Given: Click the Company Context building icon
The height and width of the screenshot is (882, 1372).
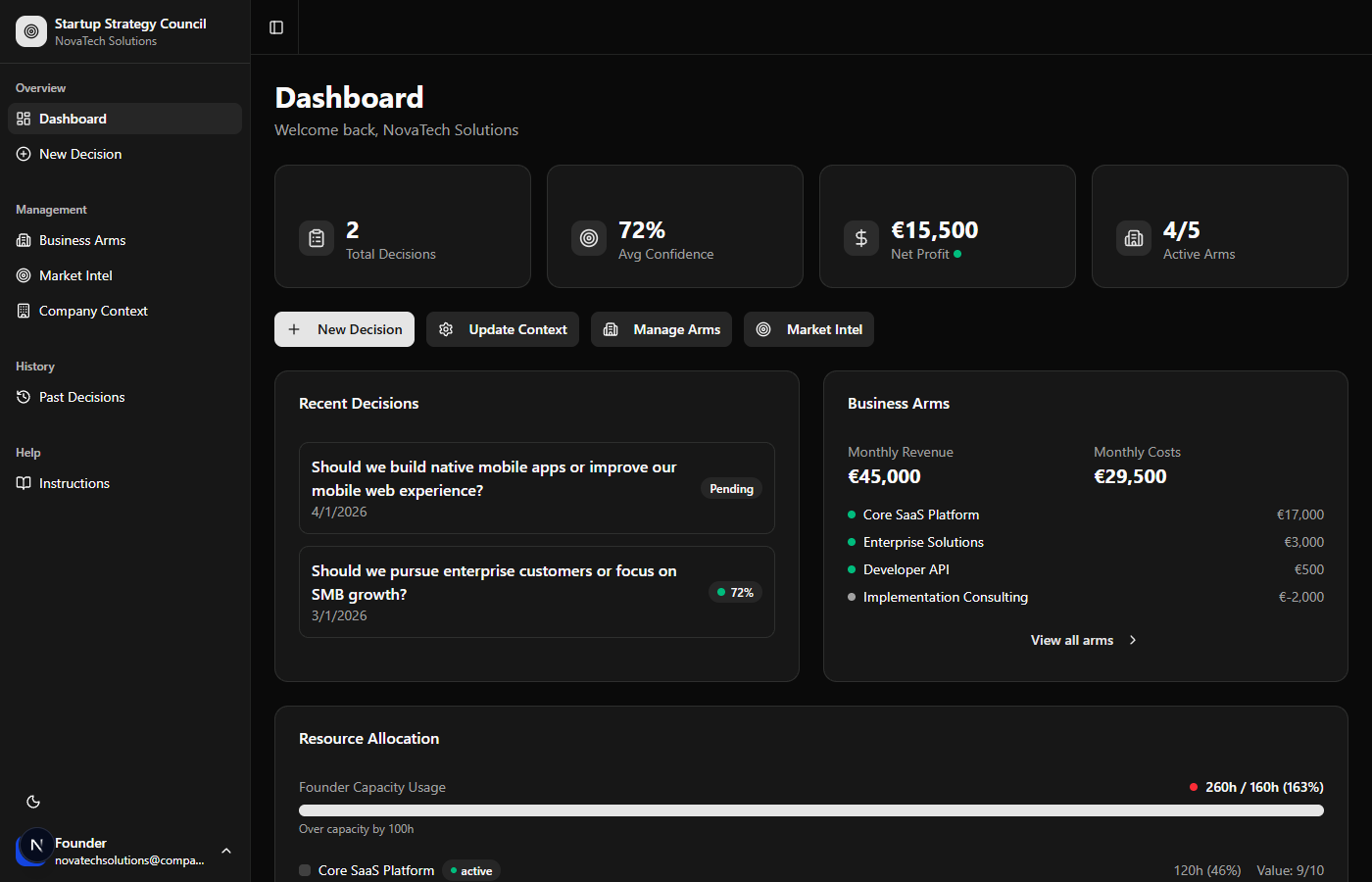Looking at the screenshot, I should pyautogui.click(x=23, y=311).
